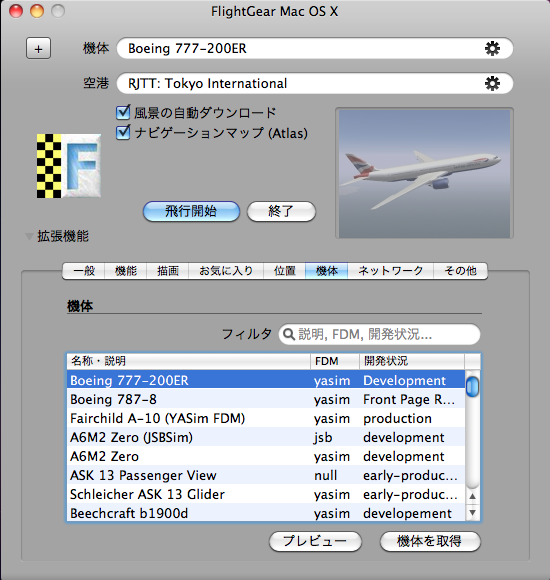Image resolution: width=550 pixels, height=580 pixels.
Task: Click the 飛行開始 button
Action: click(191, 211)
